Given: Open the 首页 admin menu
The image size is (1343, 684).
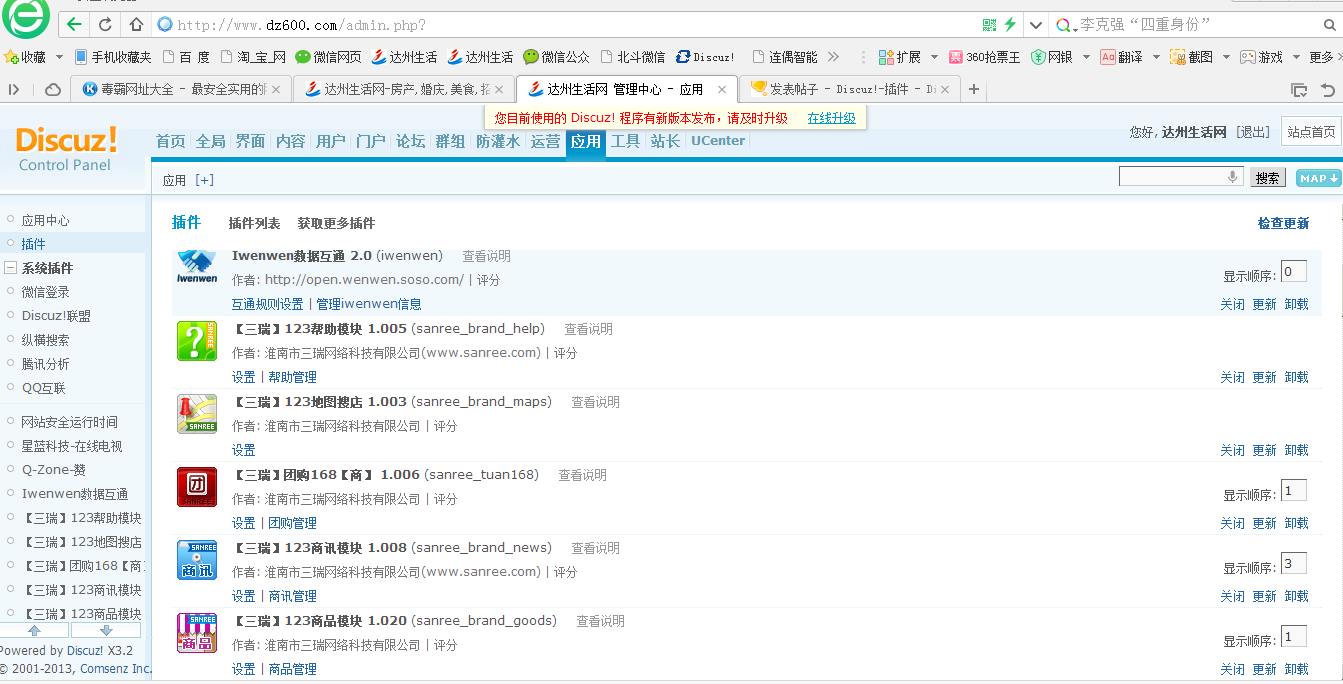Looking at the screenshot, I should coord(170,141).
